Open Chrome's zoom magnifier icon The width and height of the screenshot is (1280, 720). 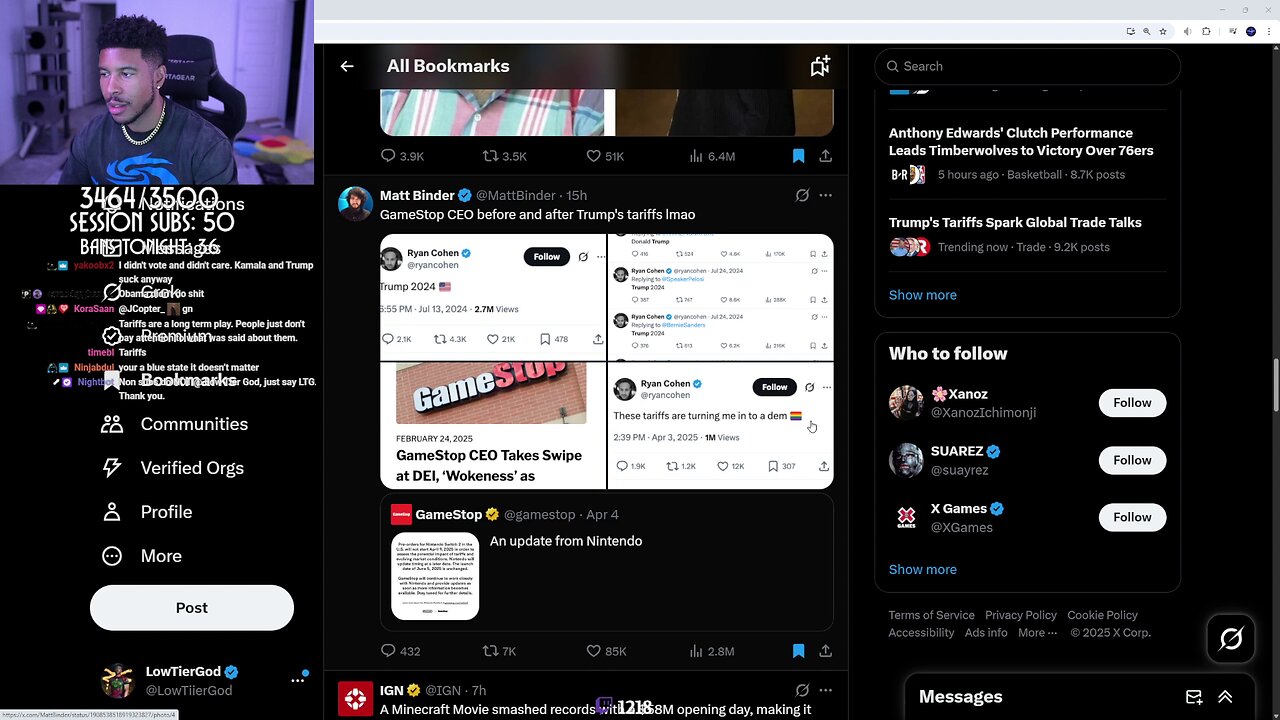(1146, 32)
